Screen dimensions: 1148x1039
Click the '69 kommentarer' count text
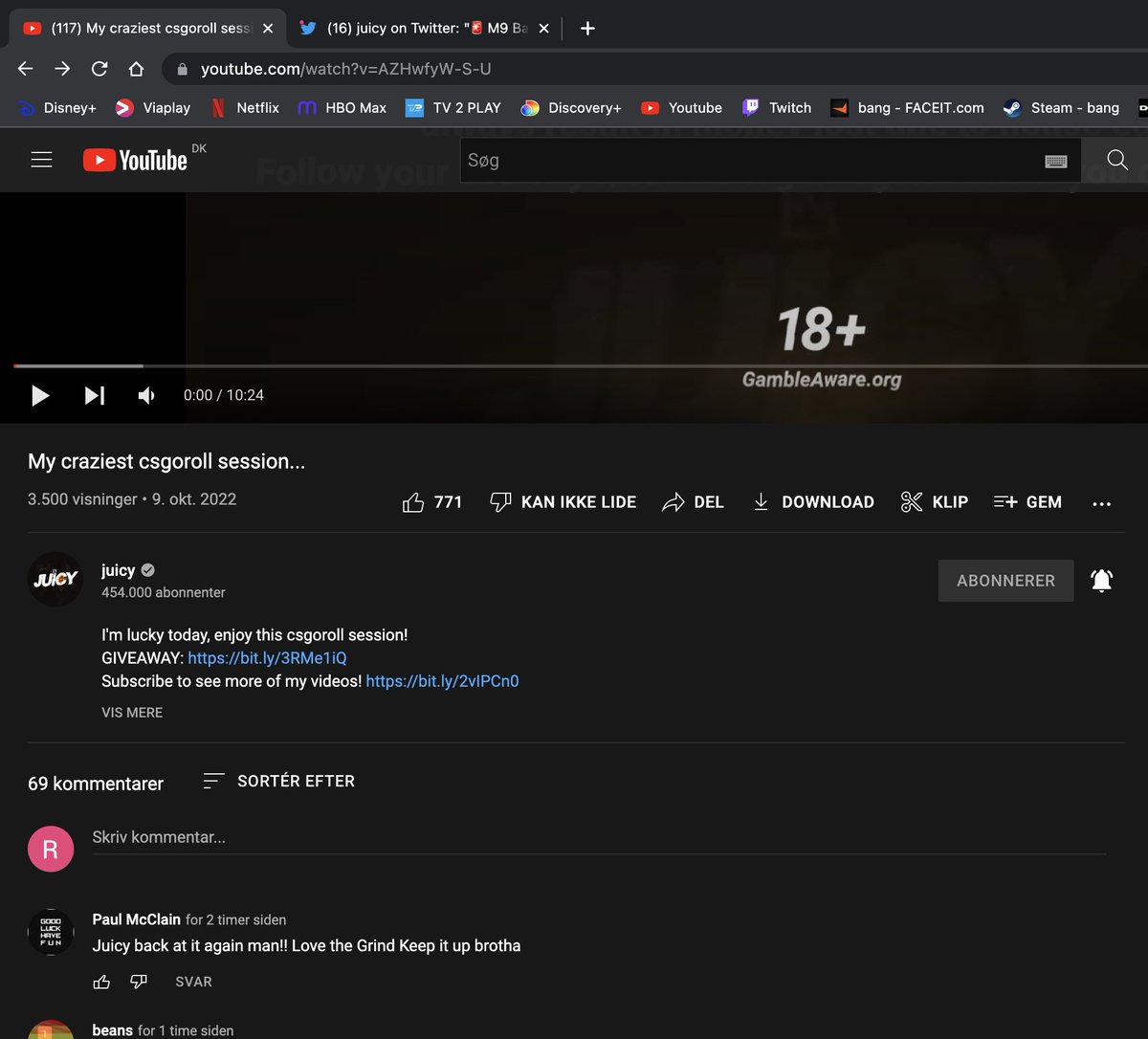(96, 784)
